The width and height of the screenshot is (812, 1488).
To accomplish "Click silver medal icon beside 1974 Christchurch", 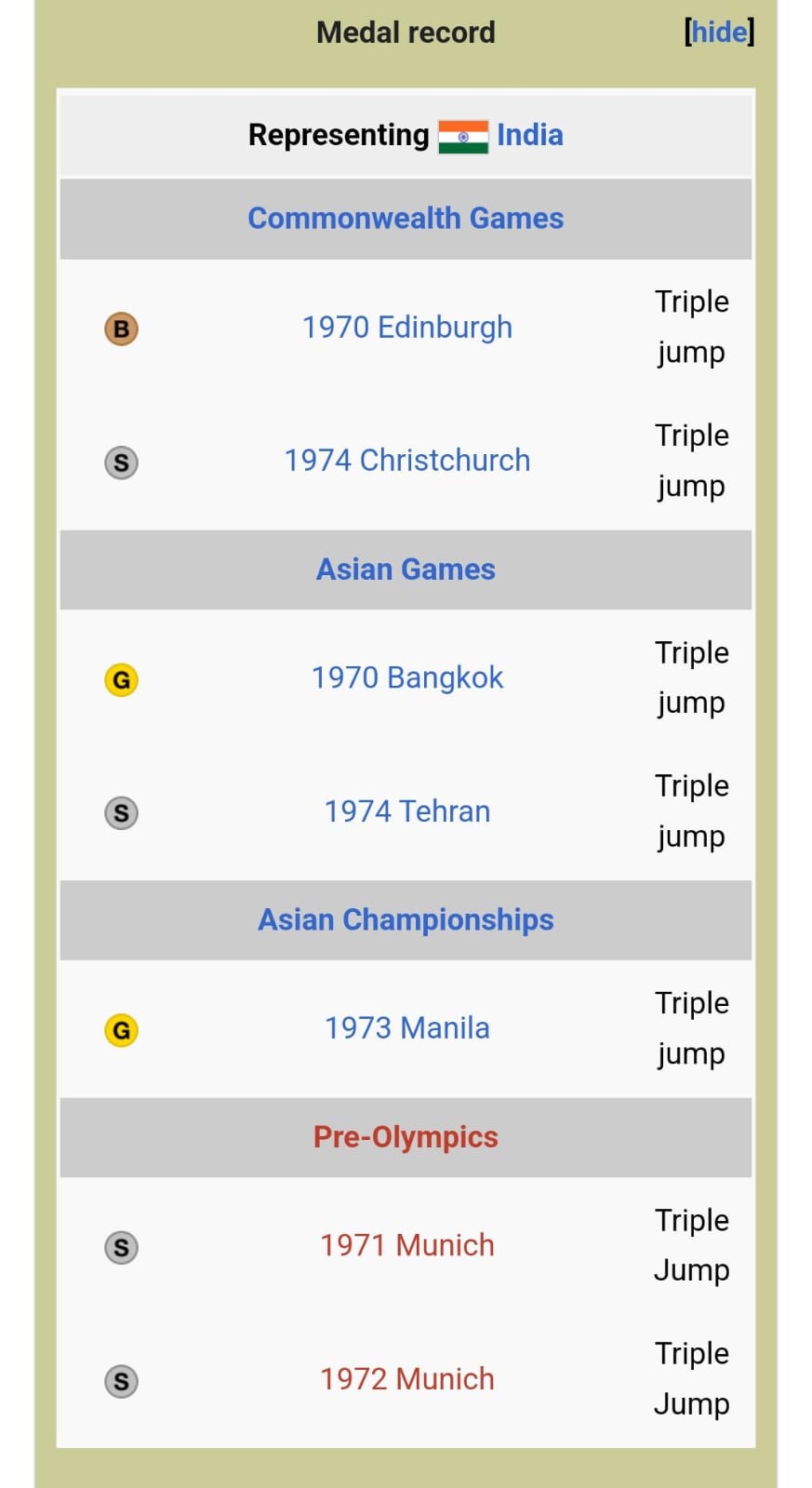I will pos(121,462).
